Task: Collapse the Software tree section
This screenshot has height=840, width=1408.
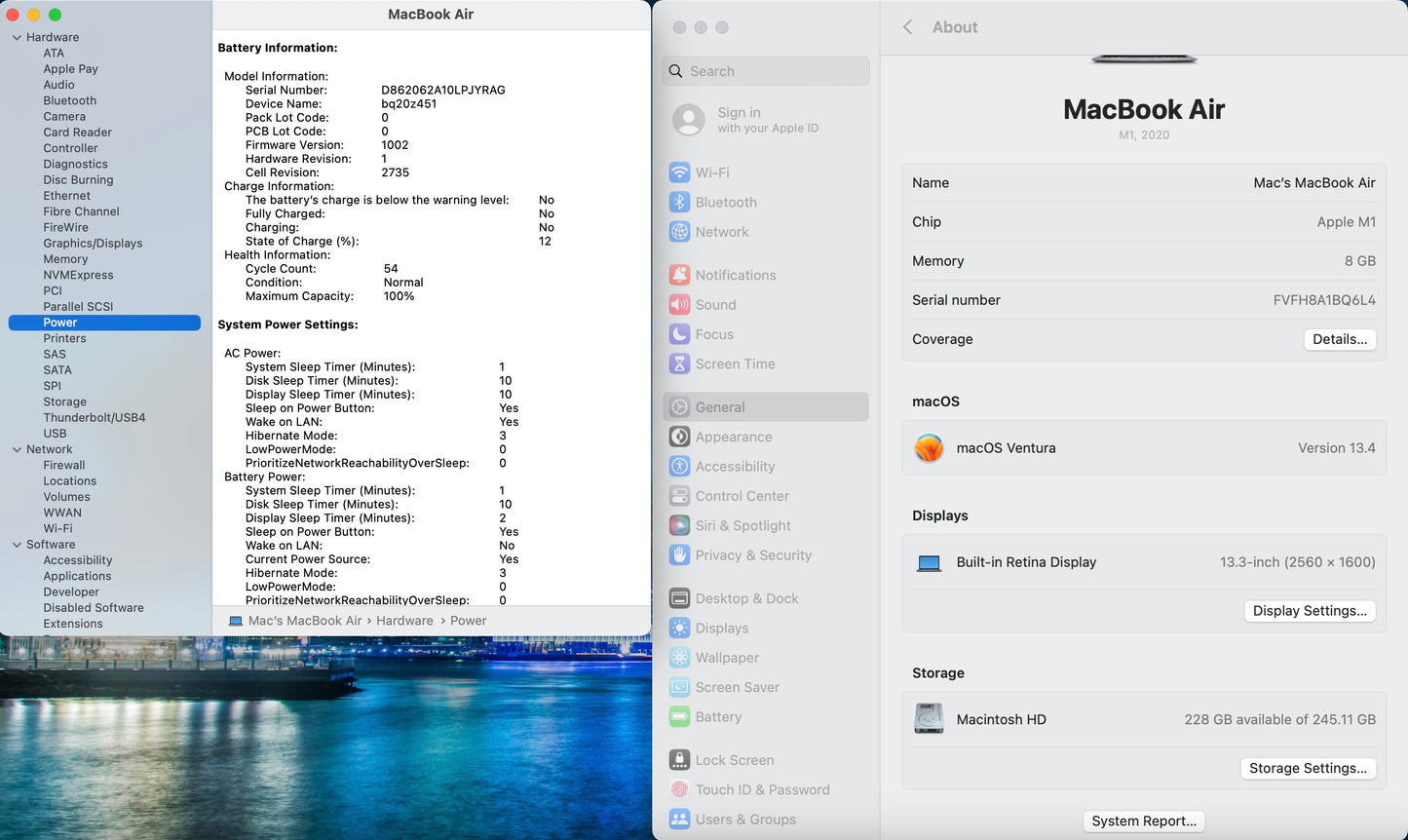Action: [17, 545]
